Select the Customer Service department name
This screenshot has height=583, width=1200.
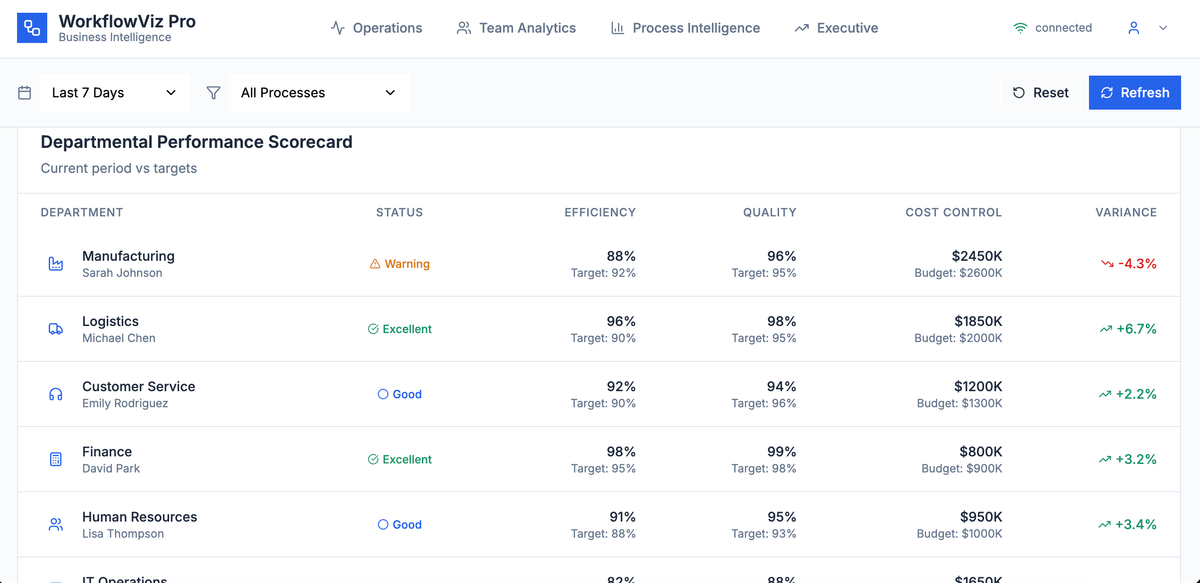[x=139, y=386]
